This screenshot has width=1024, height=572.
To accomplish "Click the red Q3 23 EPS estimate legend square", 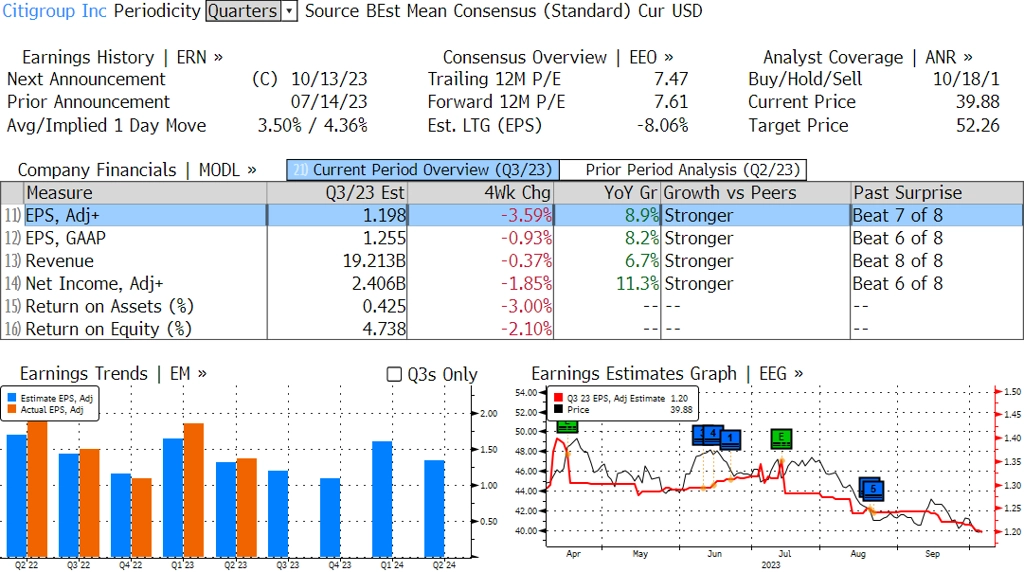I will point(558,398).
